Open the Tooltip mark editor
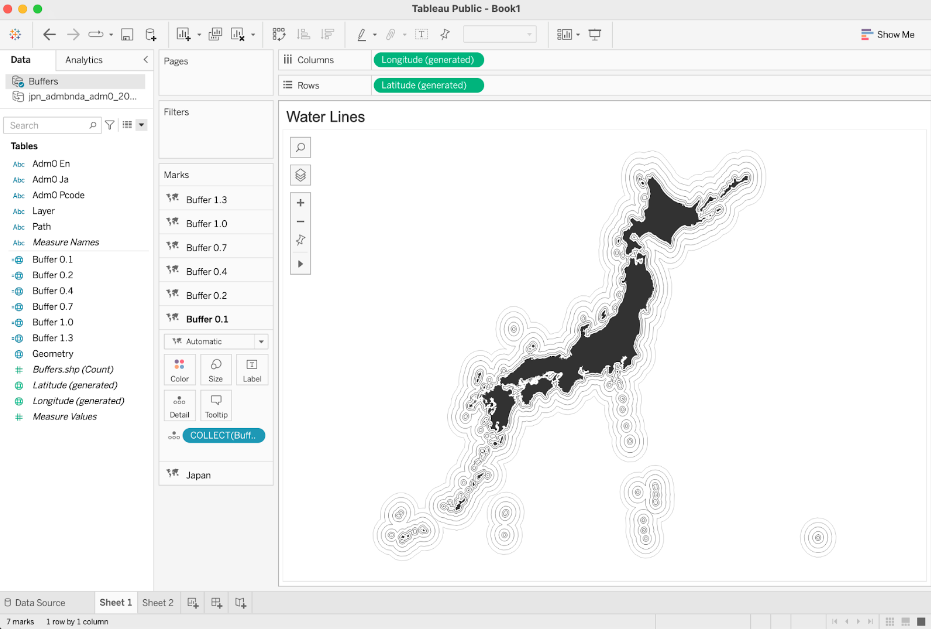This screenshot has width=931, height=629. pyautogui.click(x=215, y=405)
